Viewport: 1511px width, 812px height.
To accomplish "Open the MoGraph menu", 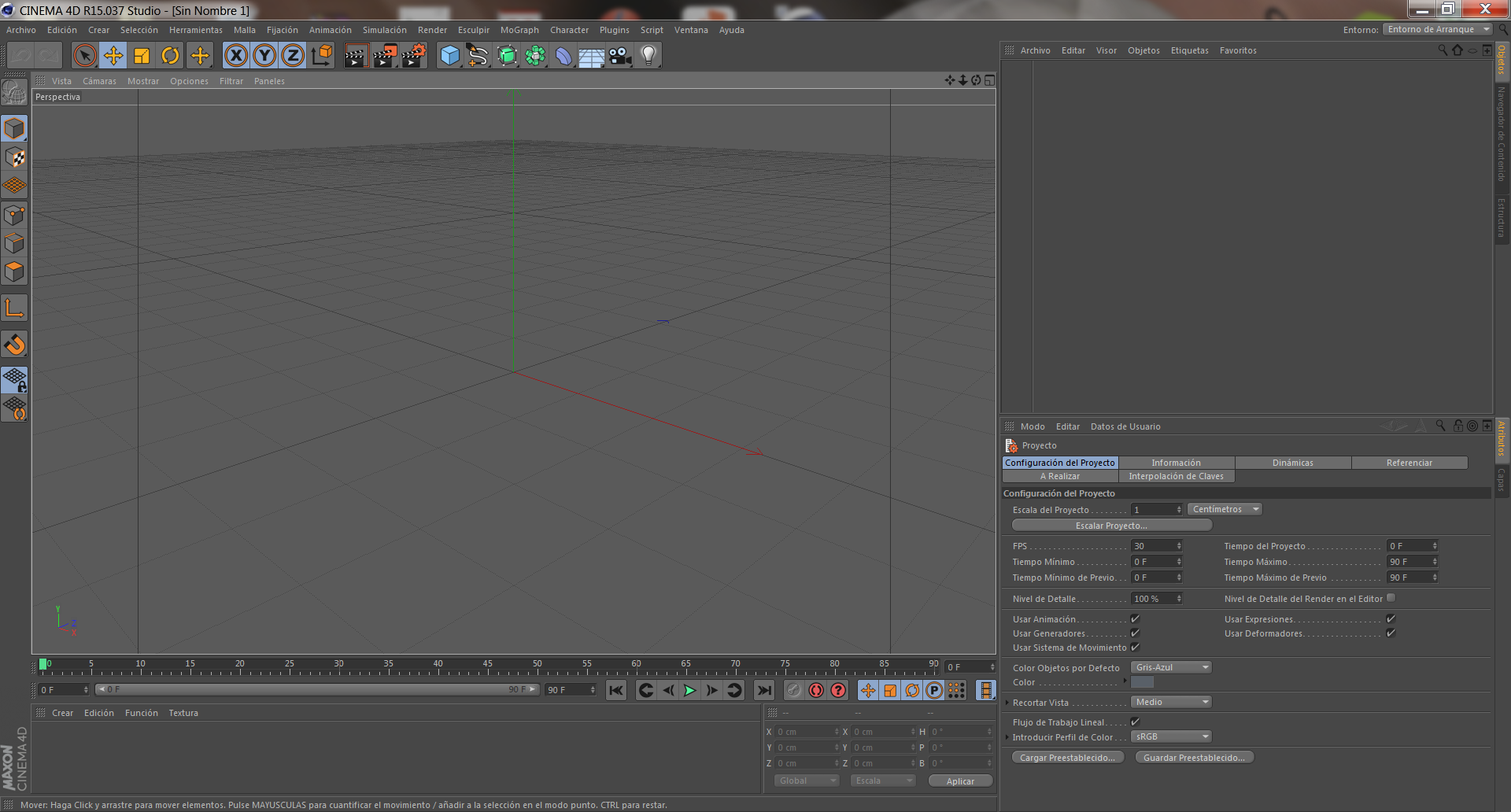I will (x=519, y=30).
